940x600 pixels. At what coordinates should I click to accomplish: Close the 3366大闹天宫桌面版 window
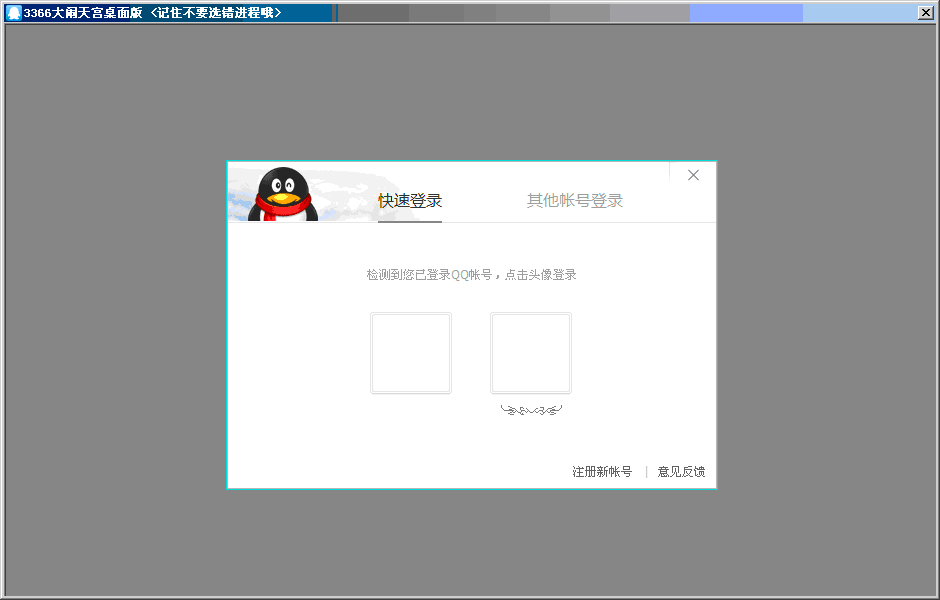coord(926,13)
